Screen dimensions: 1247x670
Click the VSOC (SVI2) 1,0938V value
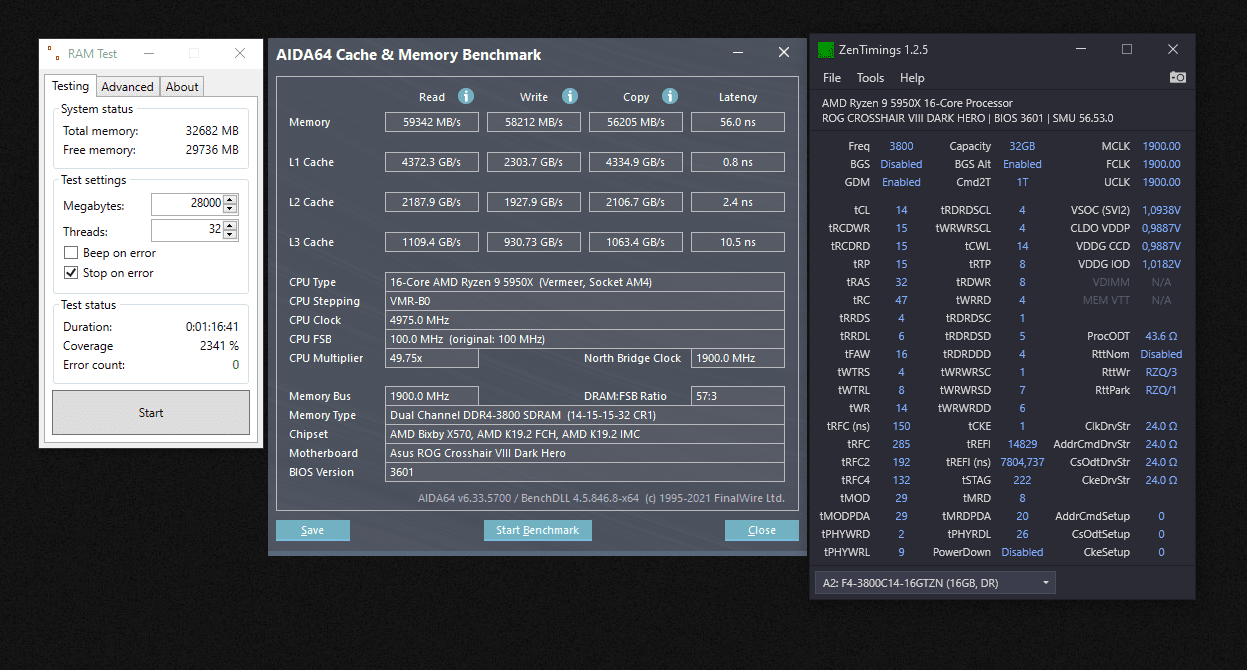[1161, 210]
